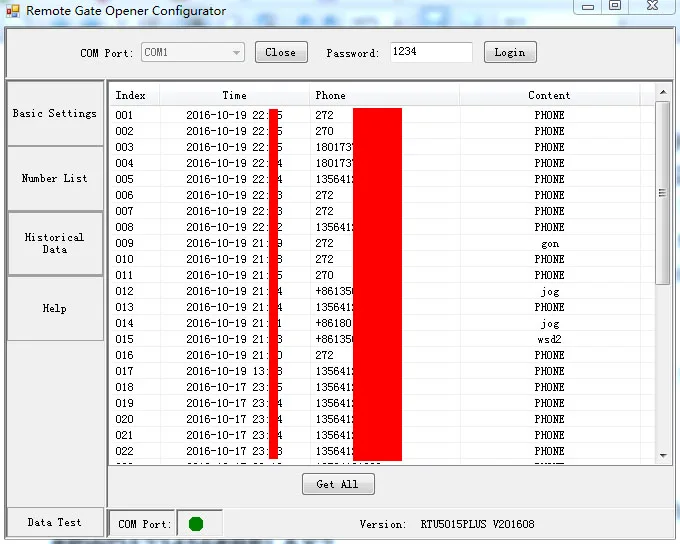
Task: Click the 'jog' content cell in row 014
Action: tap(549, 324)
